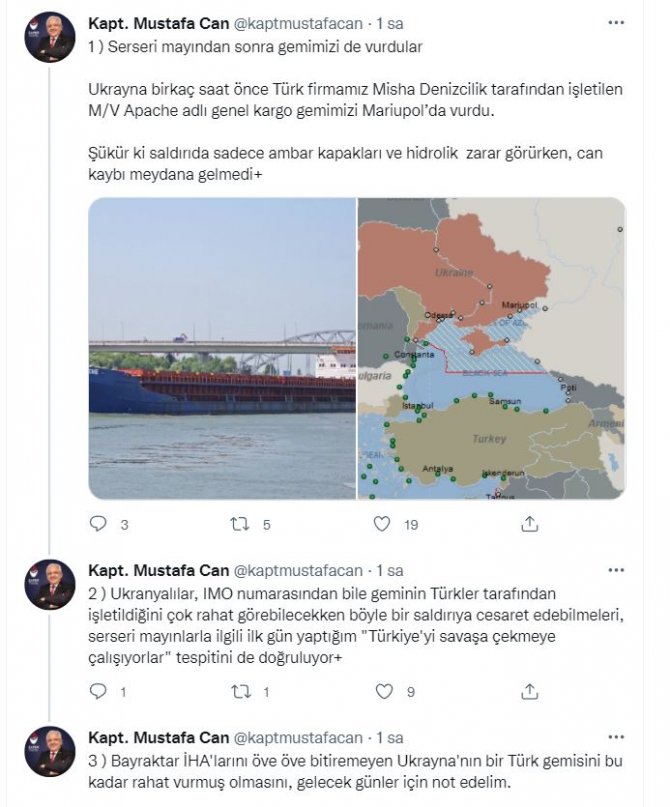The image size is (670, 807).
Task: Retweet the first tweet with 5 retweets
Action: (240, 523)
